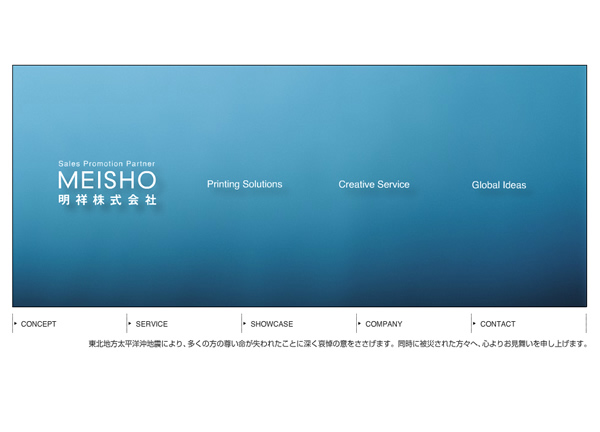Click the MEISHO logo
The width and height of the screenshot is (600, 432).
click(x=107, y=180)
